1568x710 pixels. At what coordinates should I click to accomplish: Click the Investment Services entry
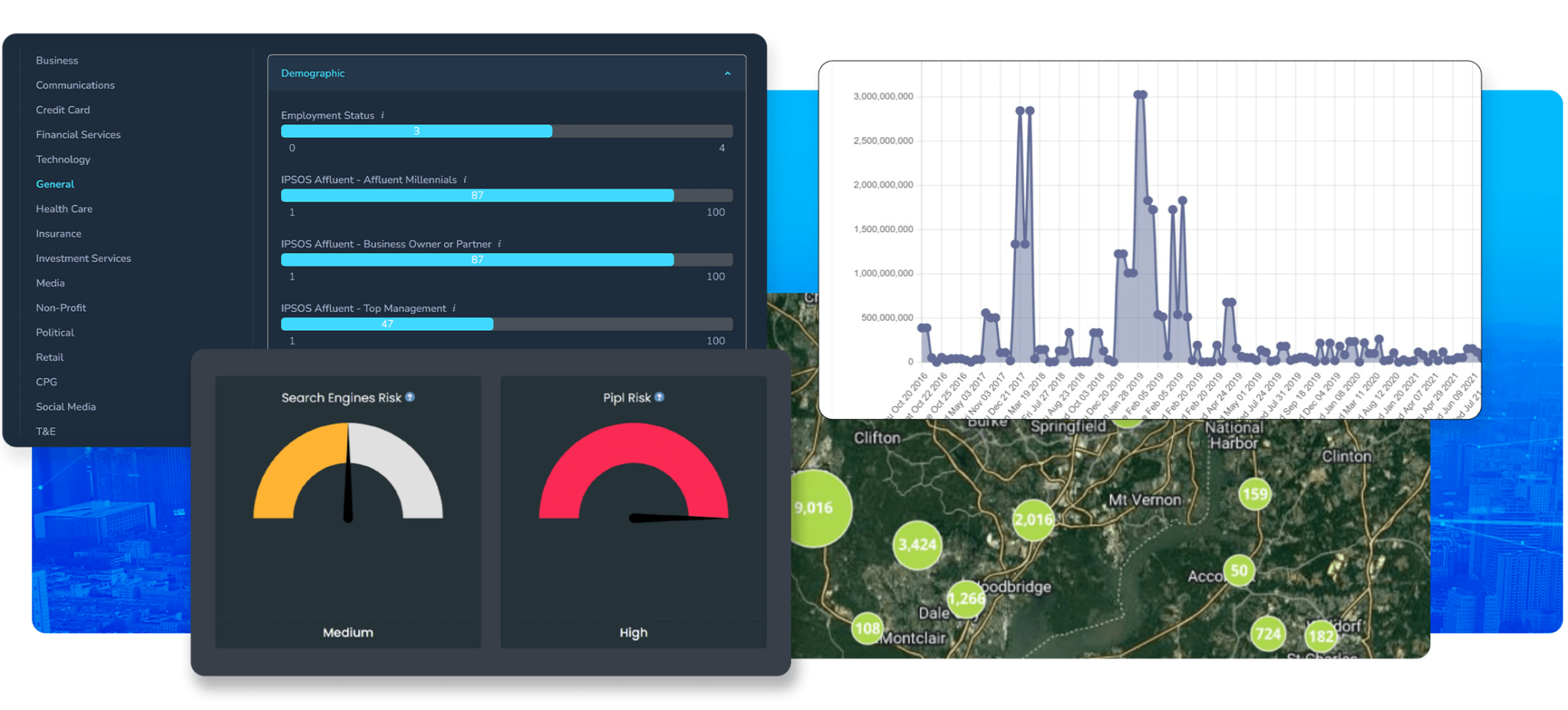coord(83,258)
